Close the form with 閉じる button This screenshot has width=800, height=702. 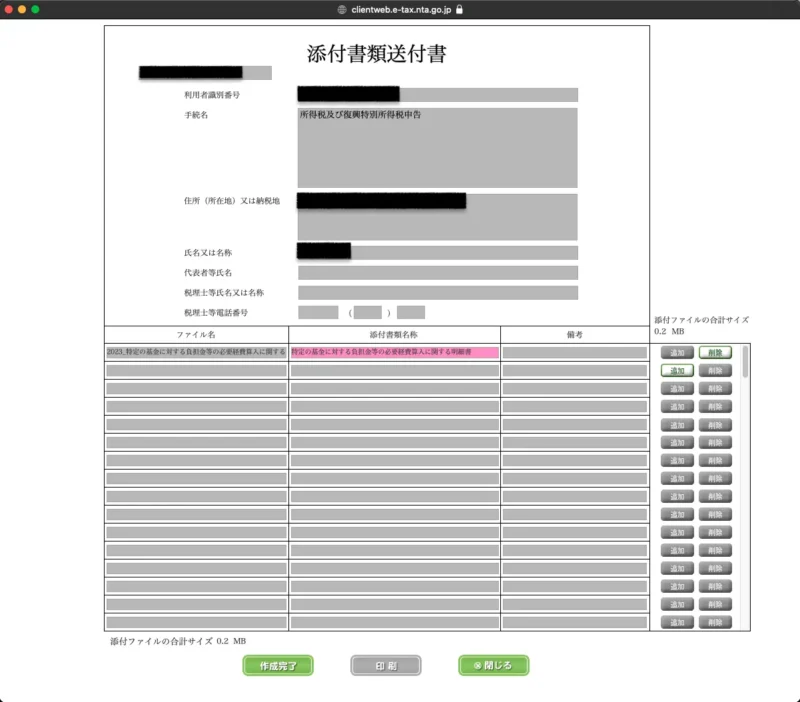coord(493,665)
